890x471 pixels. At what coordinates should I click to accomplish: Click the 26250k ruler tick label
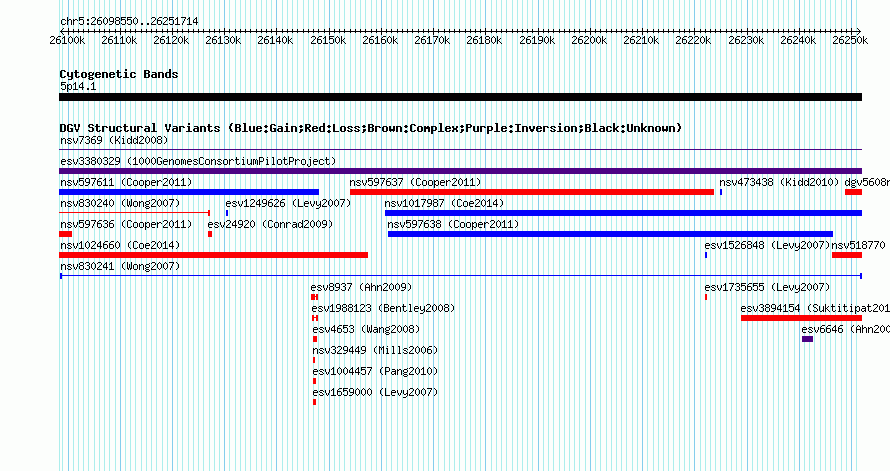pyautogui.click(x=850, y=40)
